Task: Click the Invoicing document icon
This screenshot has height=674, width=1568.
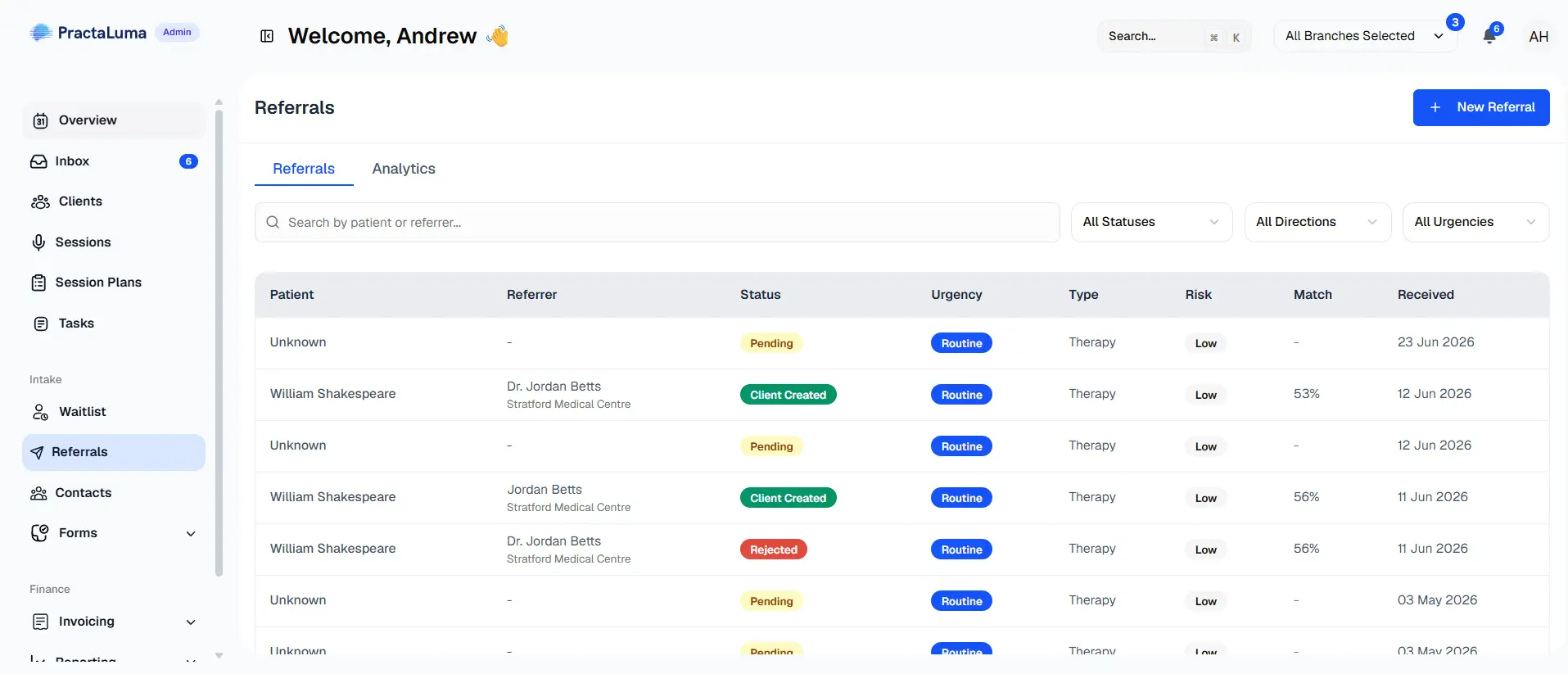Action: (x=40, y=622)
